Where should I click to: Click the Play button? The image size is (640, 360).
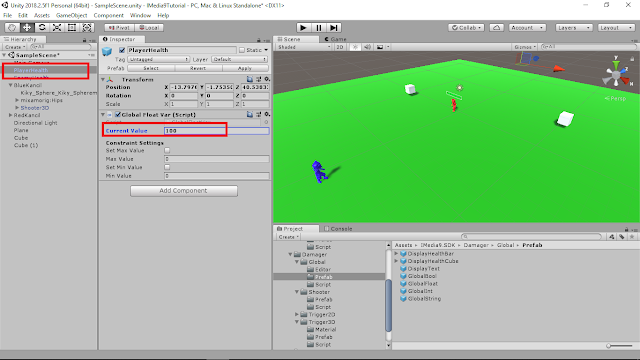303,28
